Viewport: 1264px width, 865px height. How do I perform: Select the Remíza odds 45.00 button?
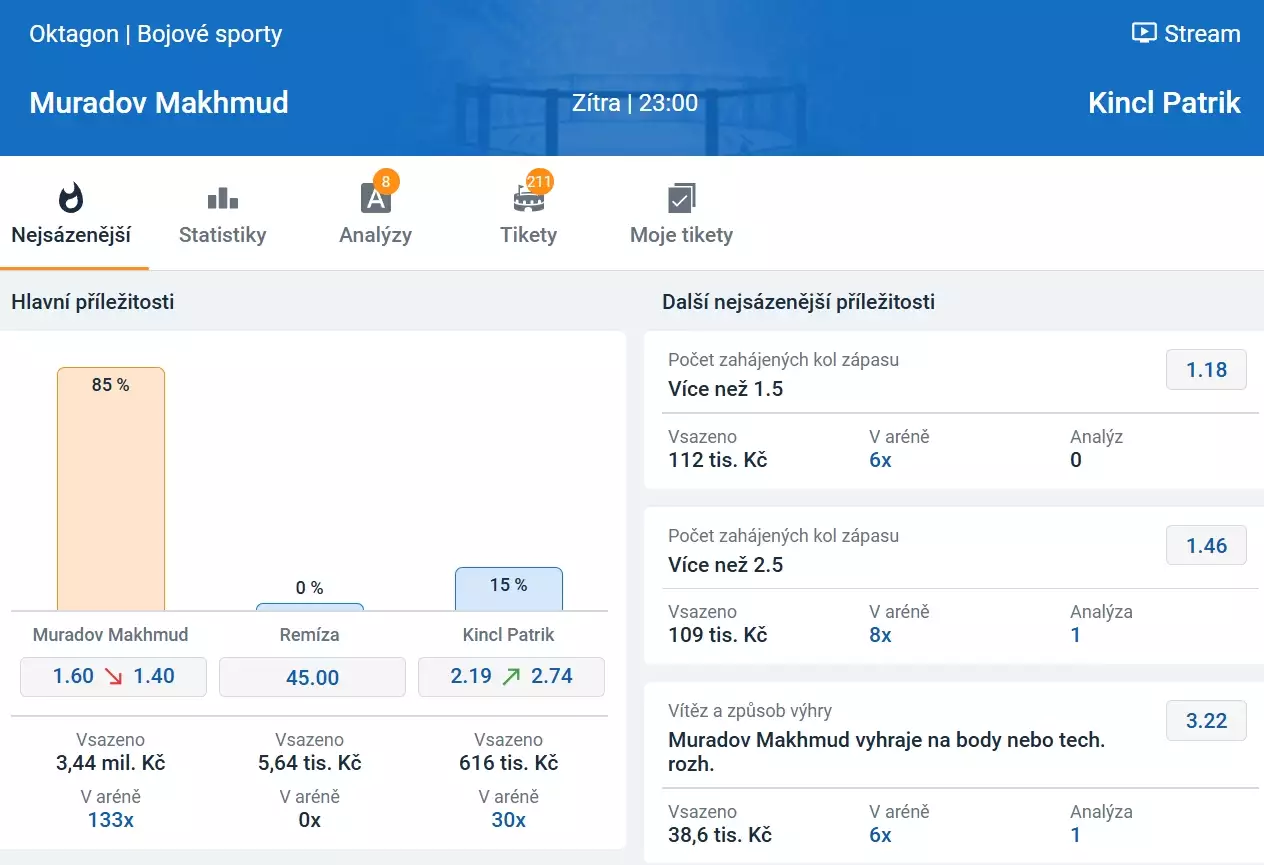tap(312, 677)
